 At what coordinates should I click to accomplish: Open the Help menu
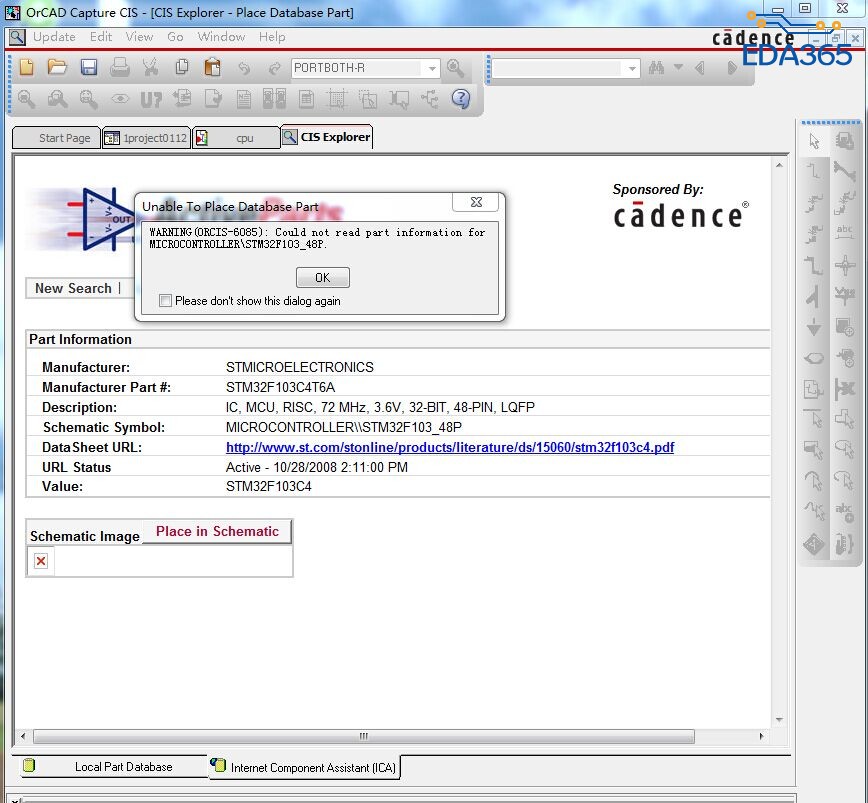272,37
